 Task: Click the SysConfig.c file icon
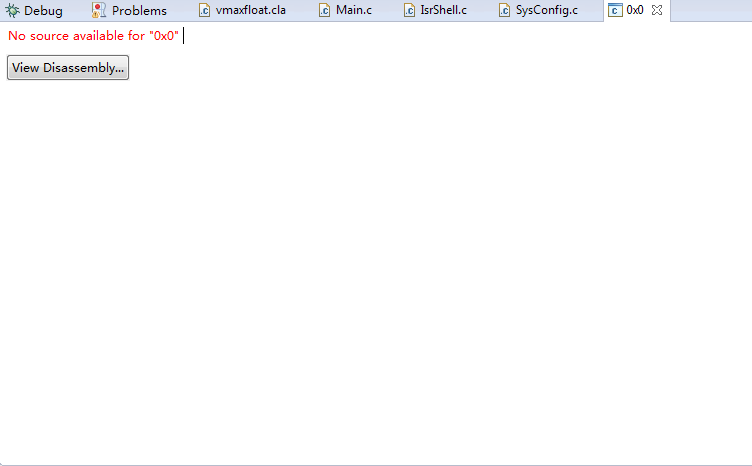tap(504, 10)
